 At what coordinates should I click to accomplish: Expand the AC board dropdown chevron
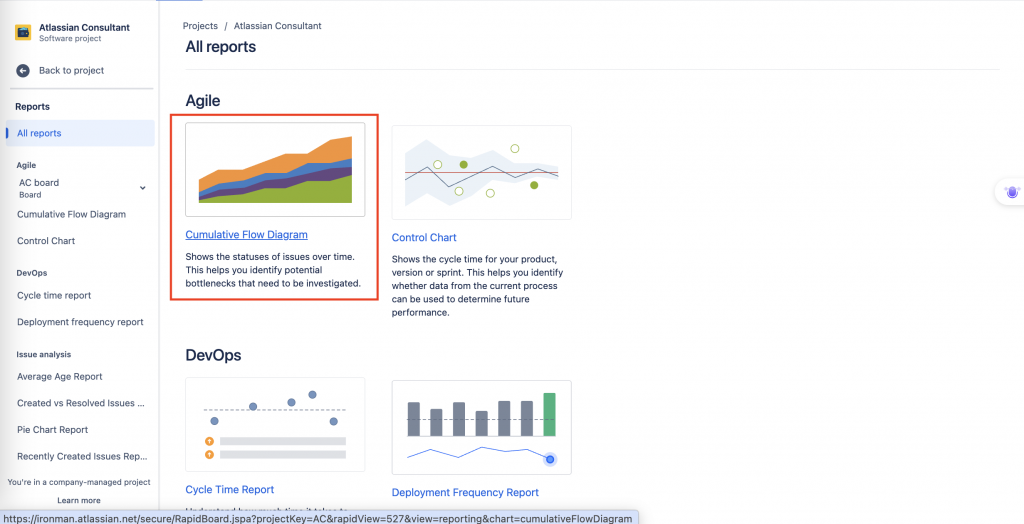pyautogui.click(x=142, y=188)
